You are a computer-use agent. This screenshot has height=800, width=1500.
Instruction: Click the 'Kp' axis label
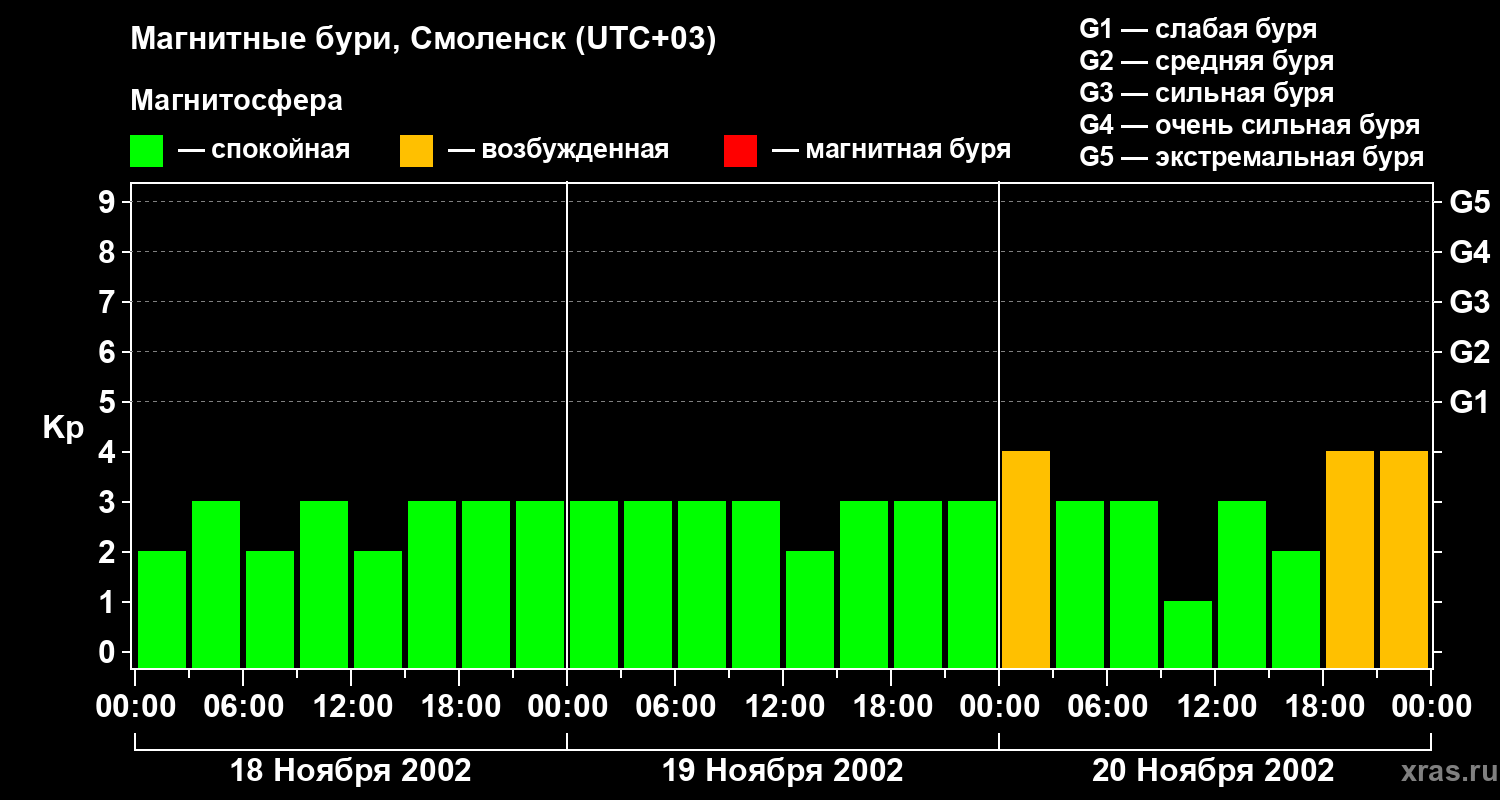[63, 429]
